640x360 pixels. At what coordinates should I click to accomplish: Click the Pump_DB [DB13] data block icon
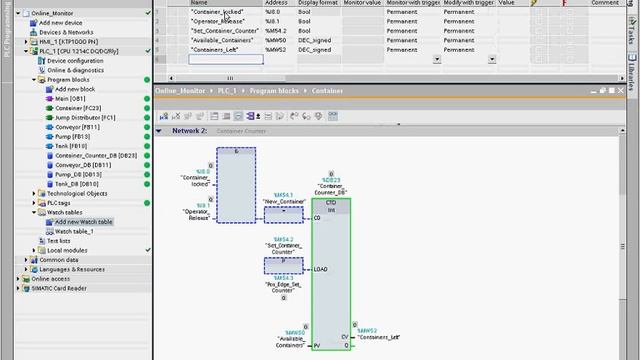pos(49,175)
